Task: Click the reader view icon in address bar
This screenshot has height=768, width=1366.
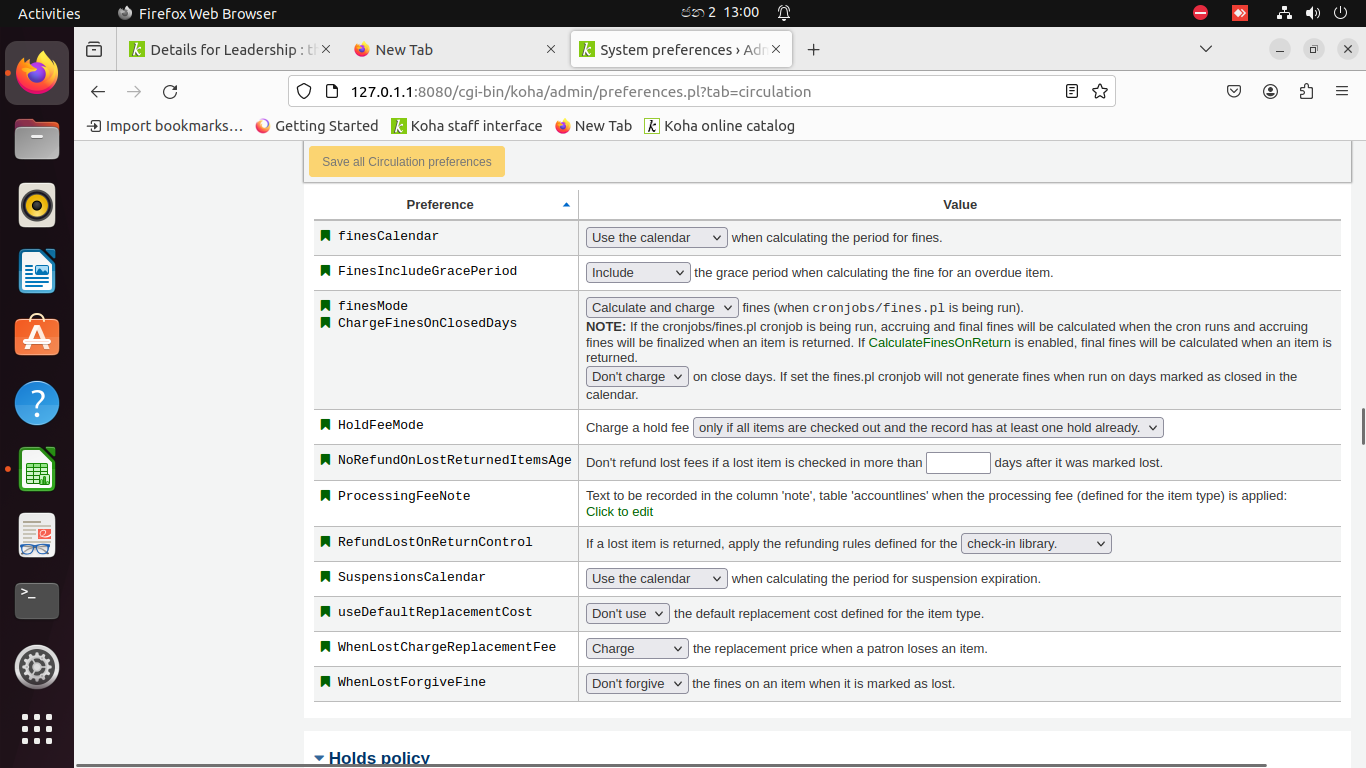Action: (1072, 91)
